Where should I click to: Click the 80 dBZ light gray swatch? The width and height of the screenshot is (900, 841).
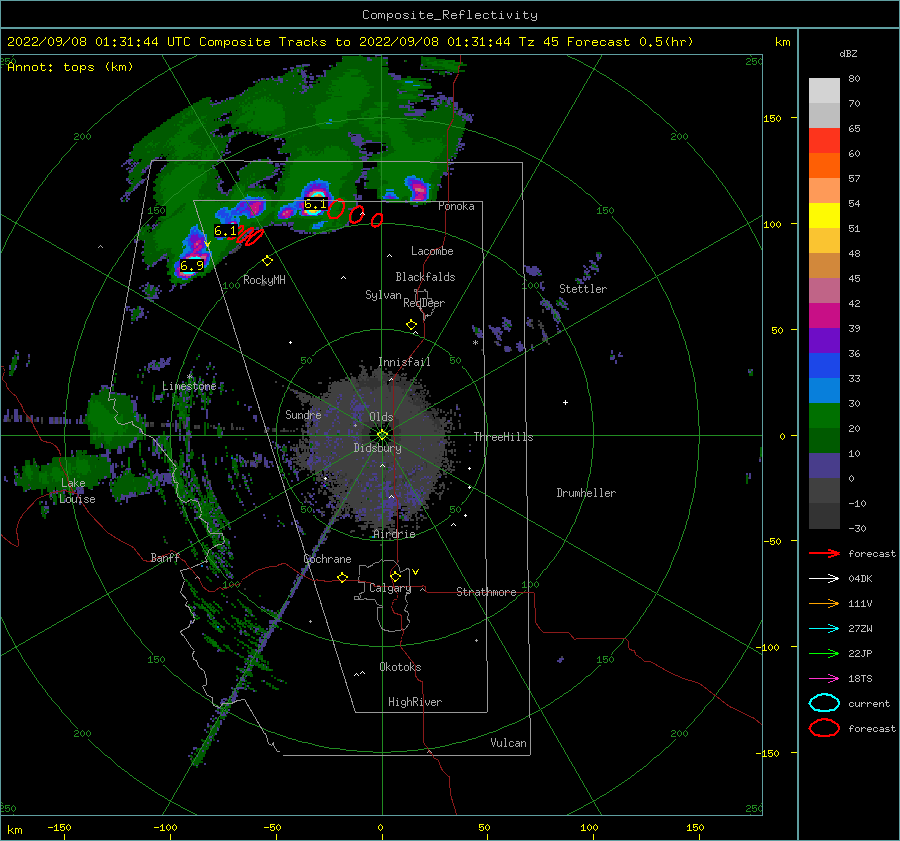824,90
